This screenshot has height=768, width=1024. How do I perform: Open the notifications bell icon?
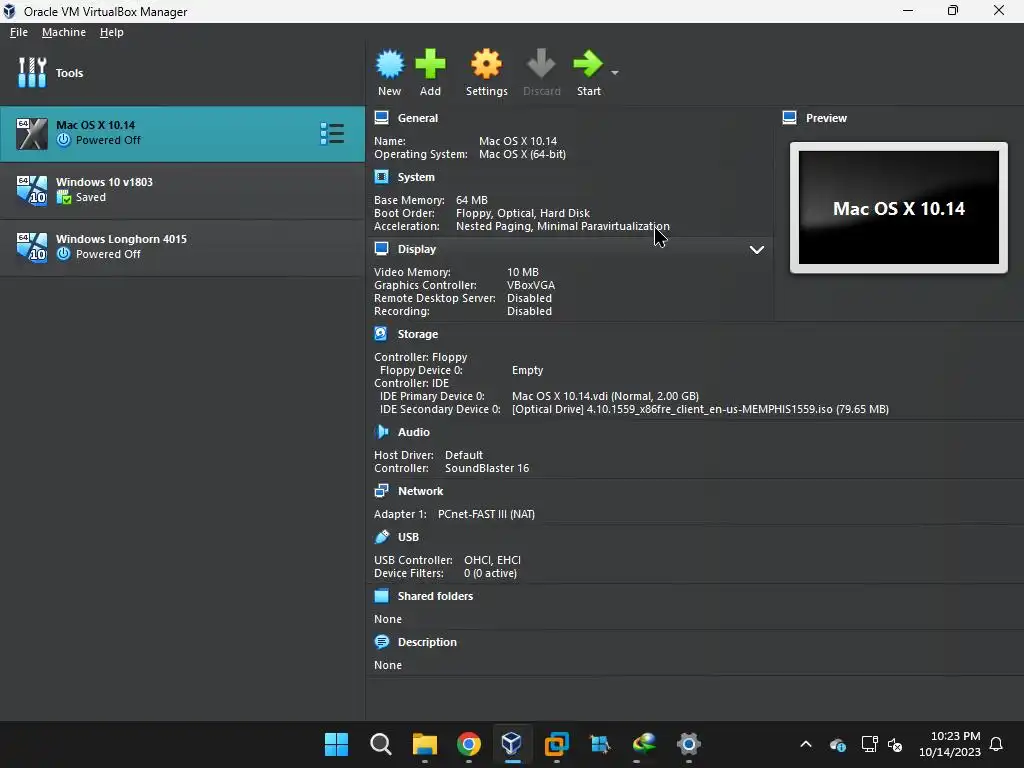997,744
